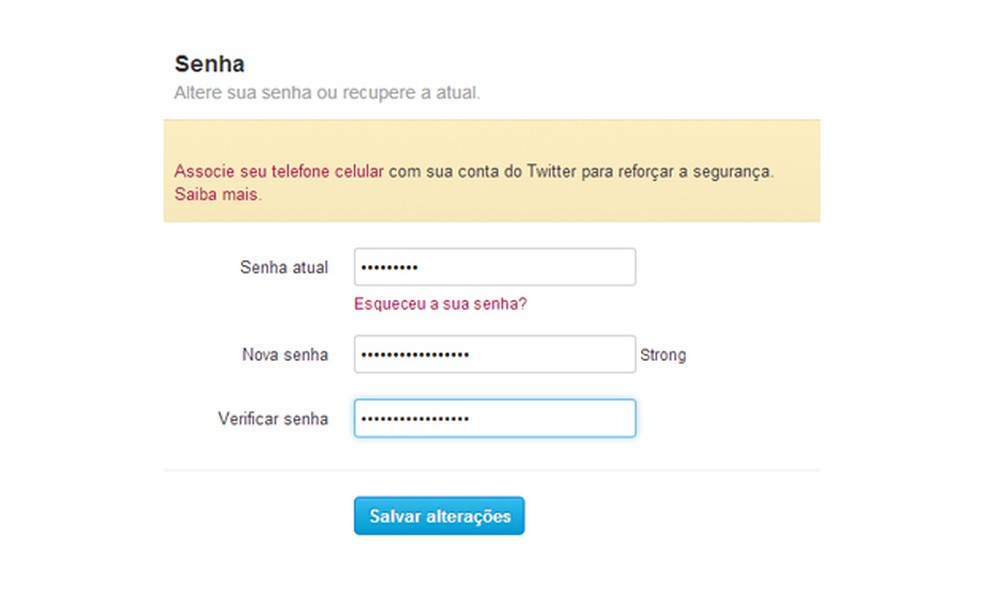Click the Nova senha password field
Image resolution: width=984 pixels, height=594 pixels.
tap(494, 355)
